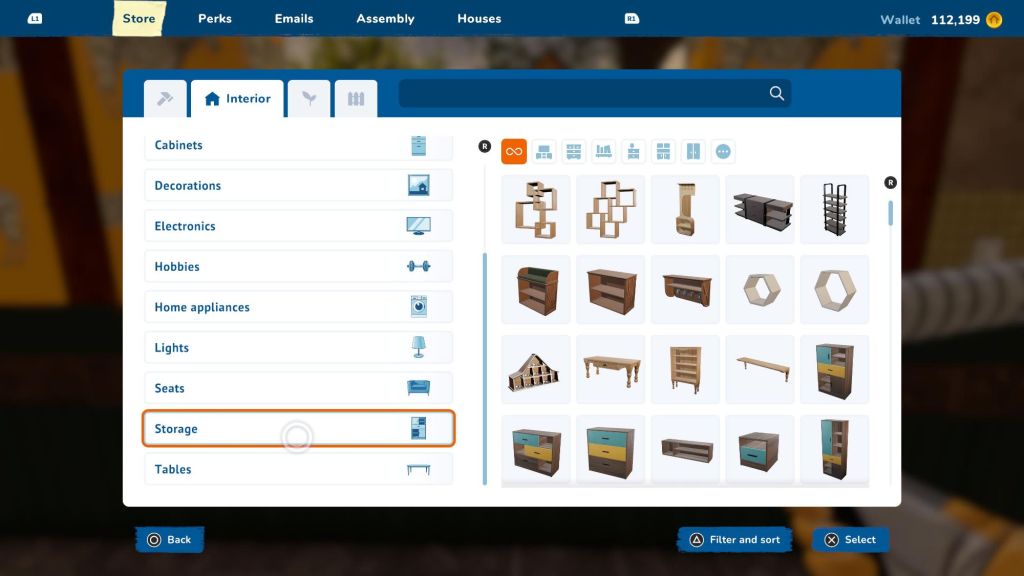Switch to the garden plant tab
The width and height of the screenshot is (1024, 576).
tap(309, 99)
